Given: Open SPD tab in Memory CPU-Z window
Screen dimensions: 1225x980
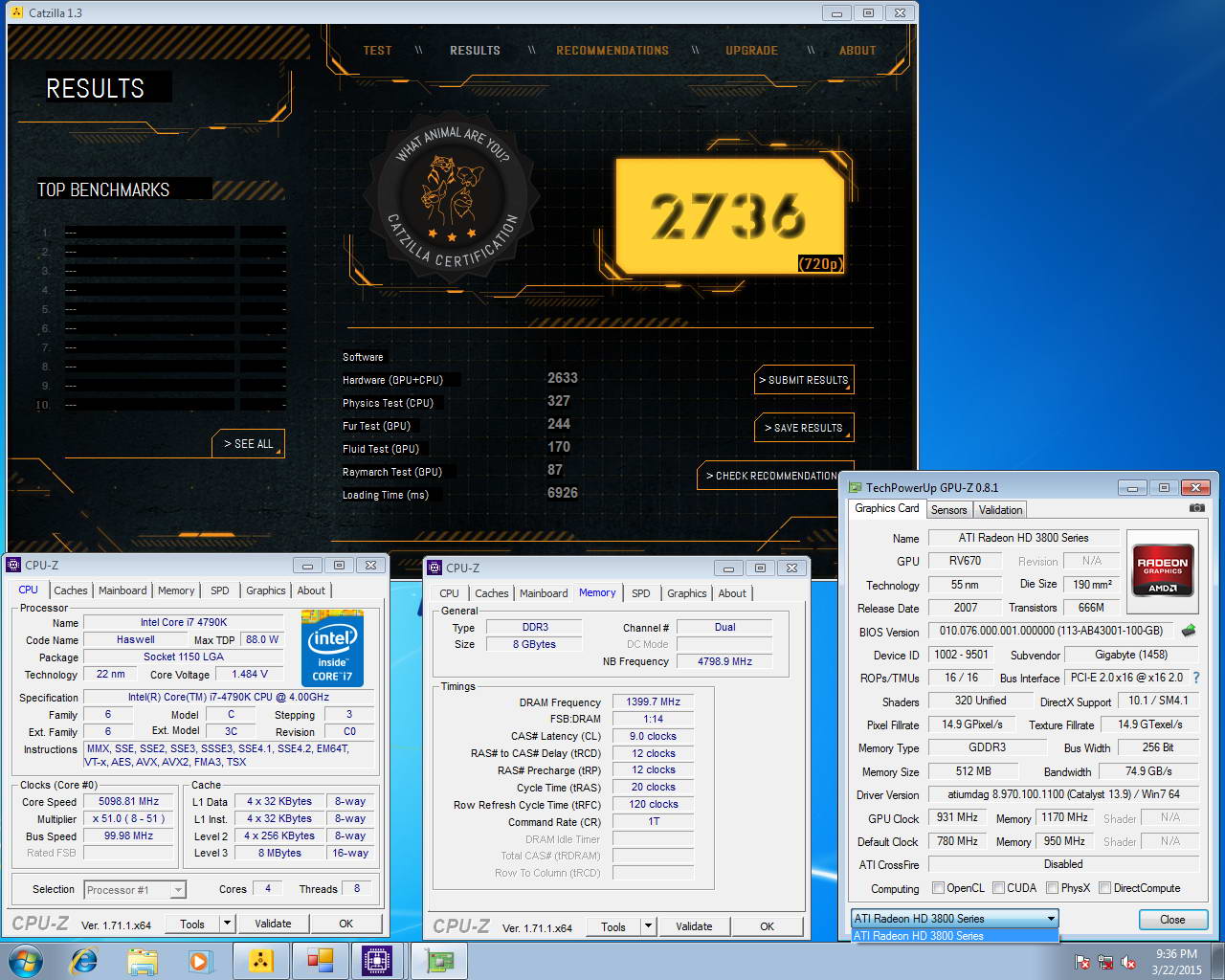Looking at the screenshot, I should pyautogui.click(x=641, y=593).
